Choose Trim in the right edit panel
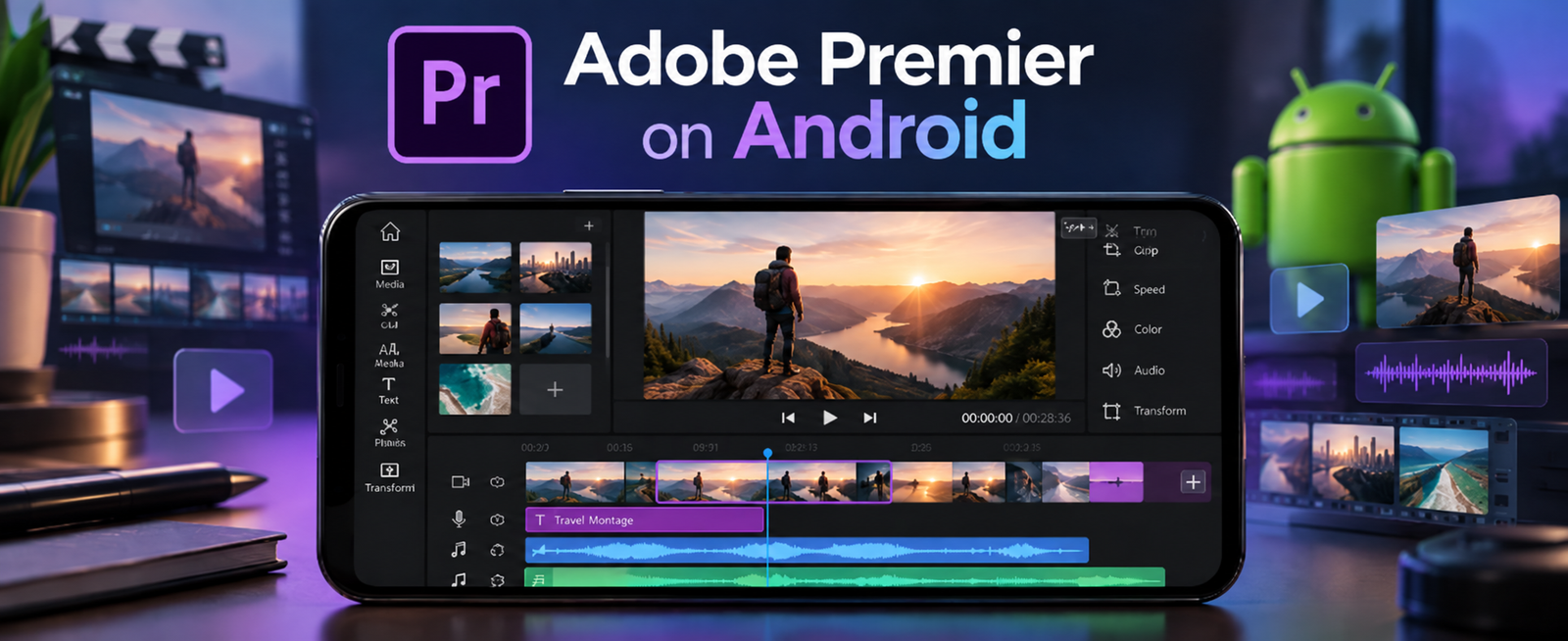The width and height of the screenshot is (1568, 641). (1133, 231)
